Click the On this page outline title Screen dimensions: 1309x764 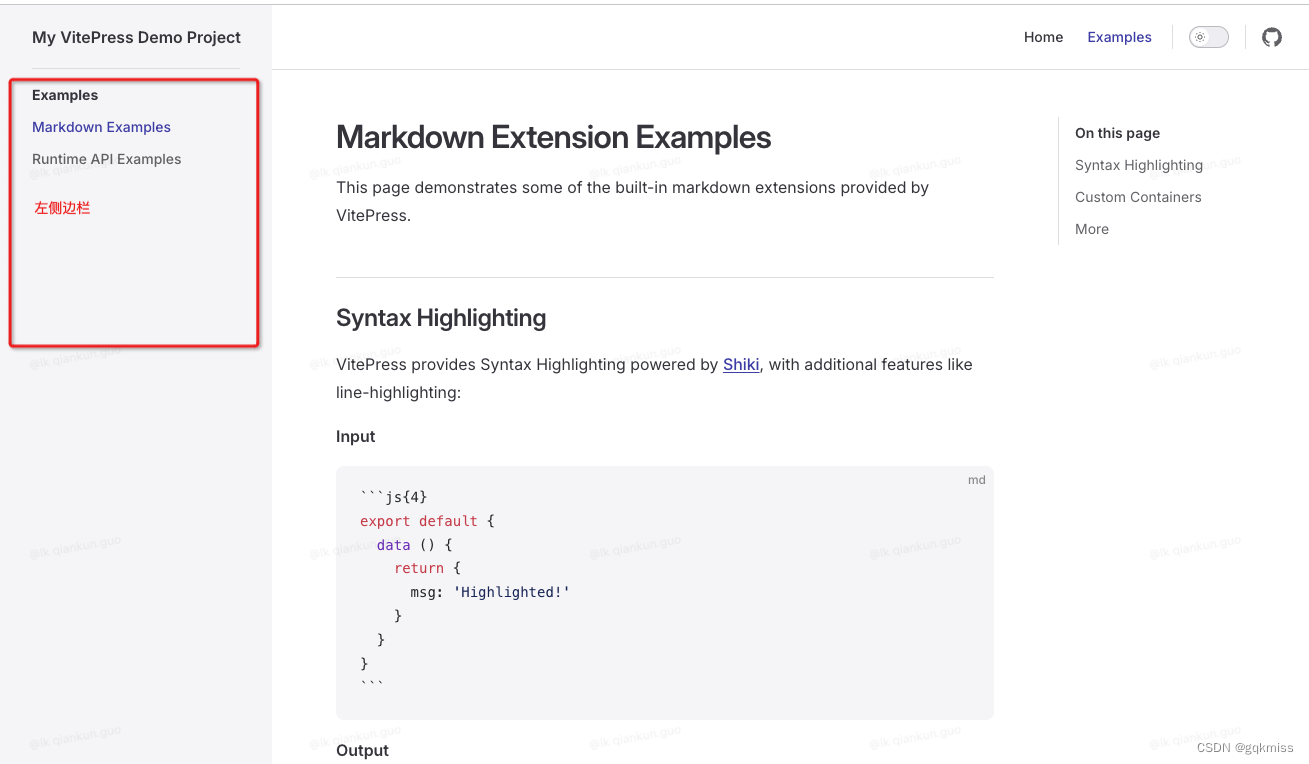click(x=1117, y=133)
